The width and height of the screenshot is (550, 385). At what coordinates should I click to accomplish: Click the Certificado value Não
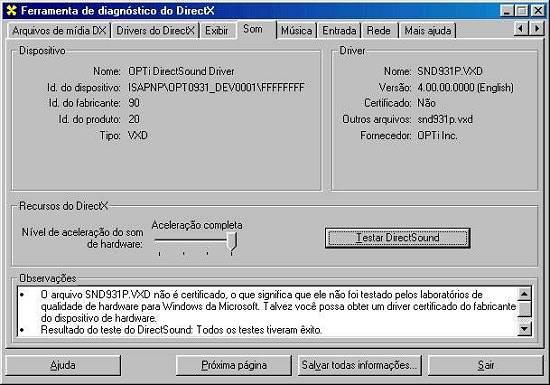point(426,103)
